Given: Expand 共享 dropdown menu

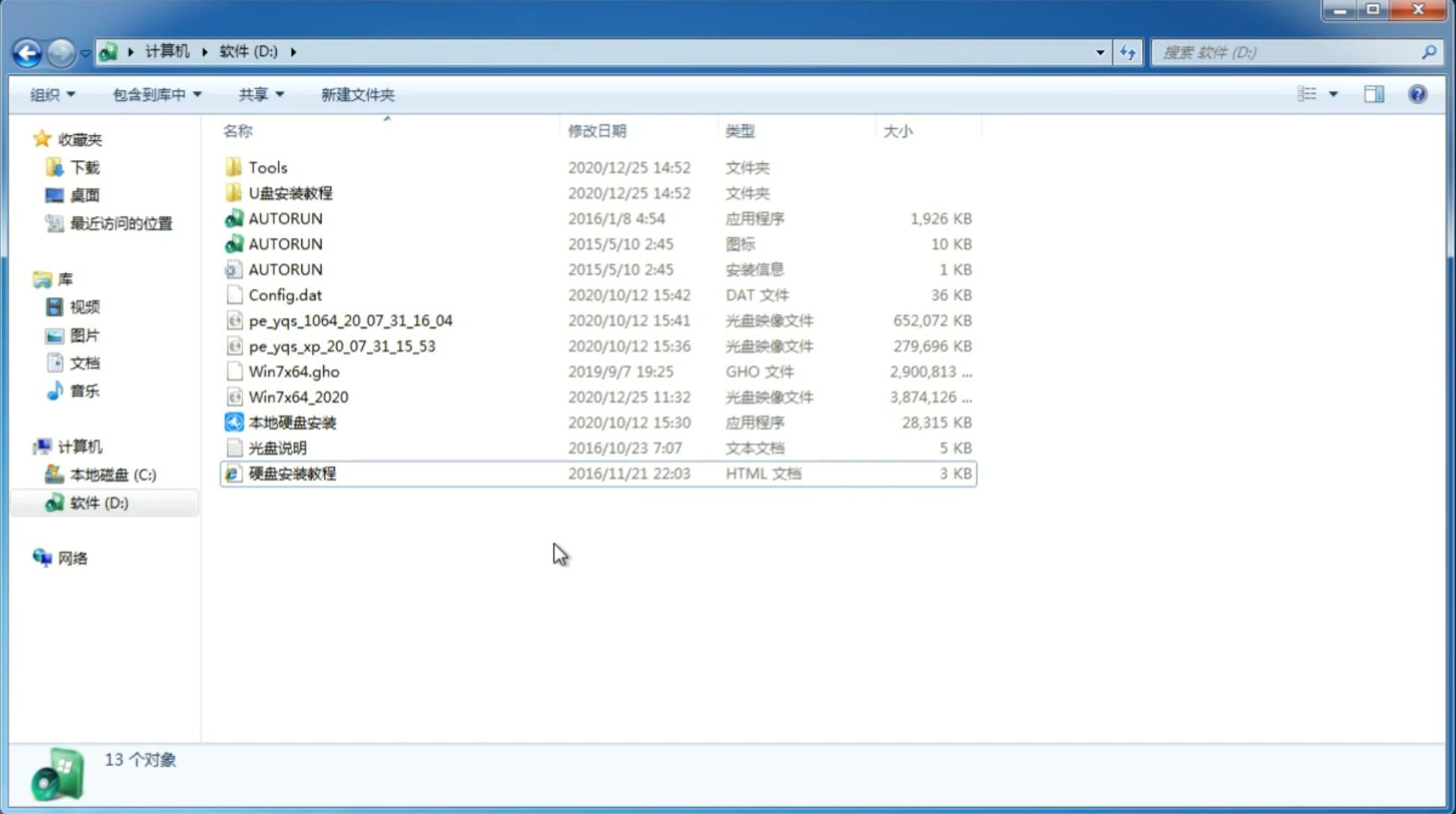Looking at the screenshot, I should click(x=257, y=93).
